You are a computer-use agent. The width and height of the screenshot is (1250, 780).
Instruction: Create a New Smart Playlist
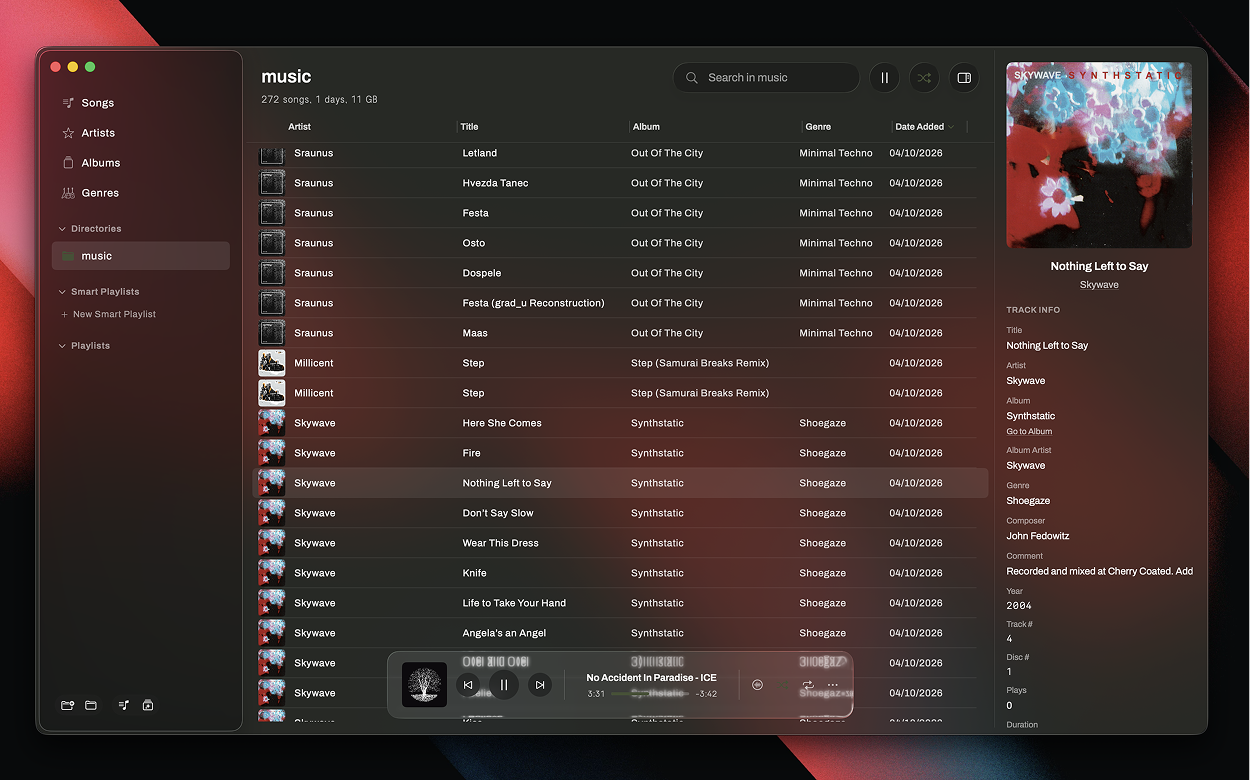pyautogui.click(x=114, y=313)
